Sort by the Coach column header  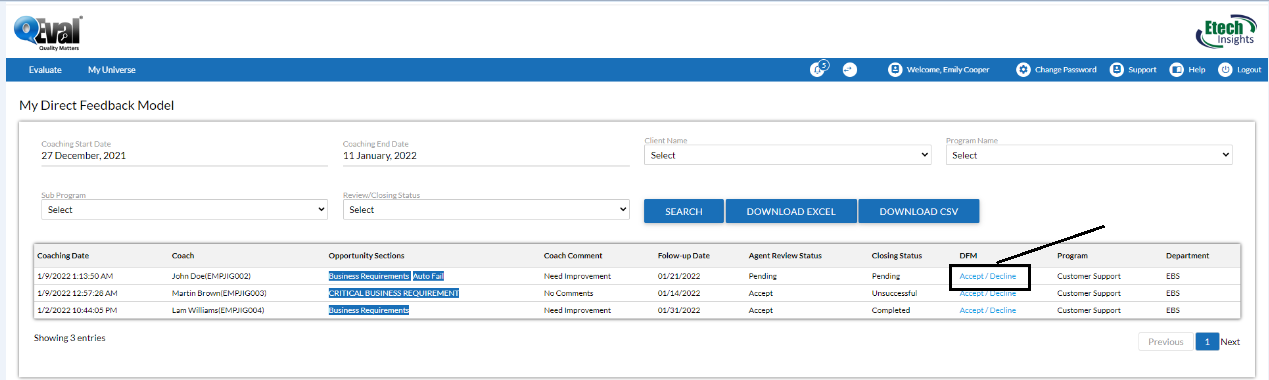[183, 256]
